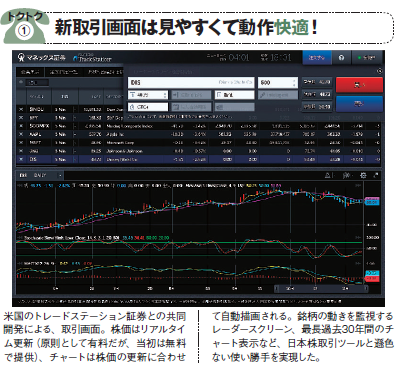Click the DIS DAILY chart tab
The image size is (402, 367).
(40, 175)
